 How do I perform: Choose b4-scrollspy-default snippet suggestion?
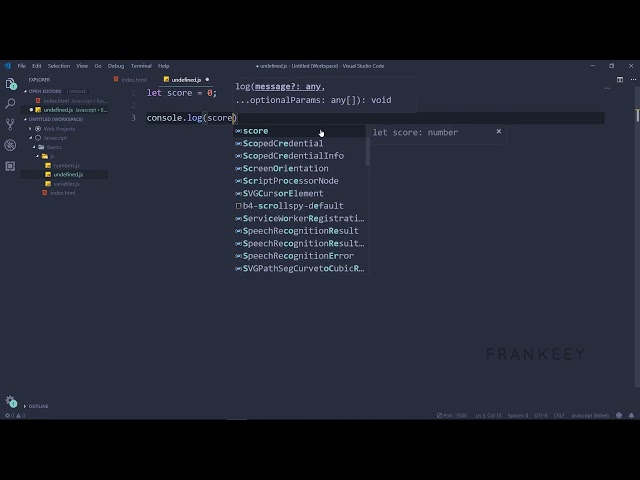click(x=300, y=206)
